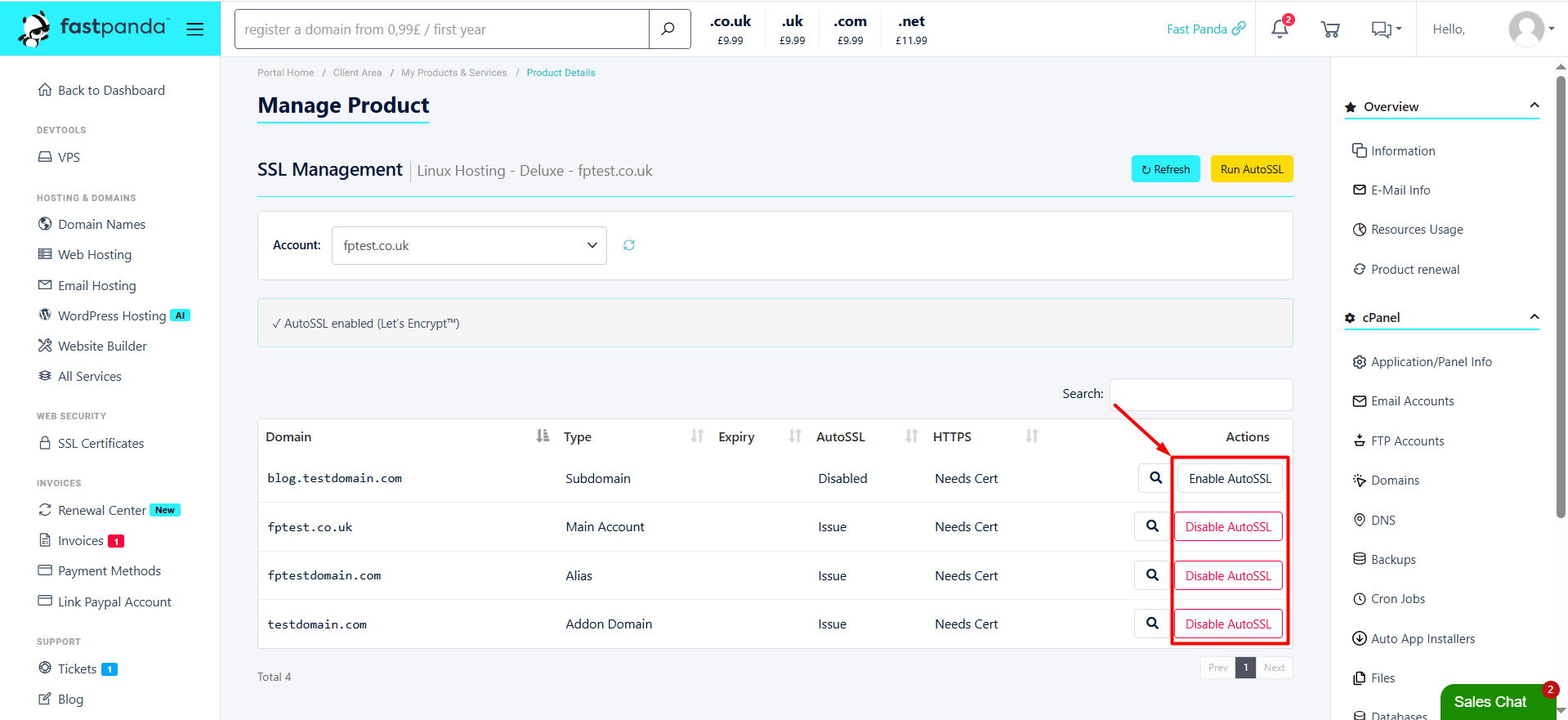This screenshot has height=720, width=1568.
Task: Go to Next page of table
Action: click(1274, 668)
